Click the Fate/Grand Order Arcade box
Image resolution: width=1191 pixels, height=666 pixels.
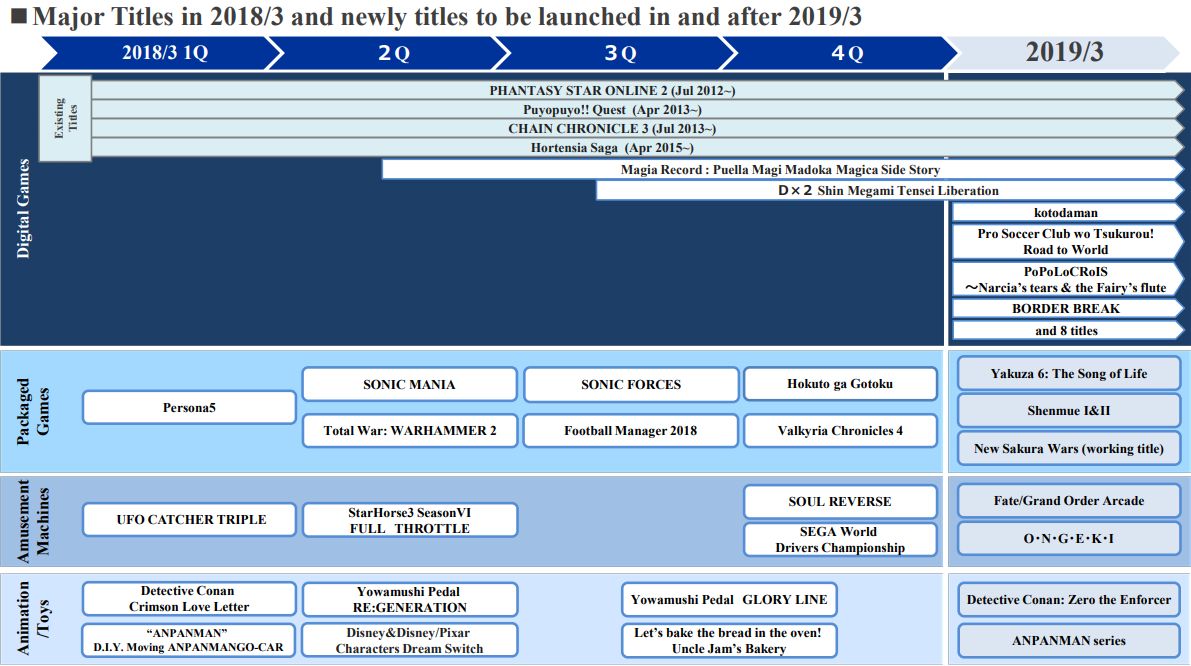(1068, 501)
